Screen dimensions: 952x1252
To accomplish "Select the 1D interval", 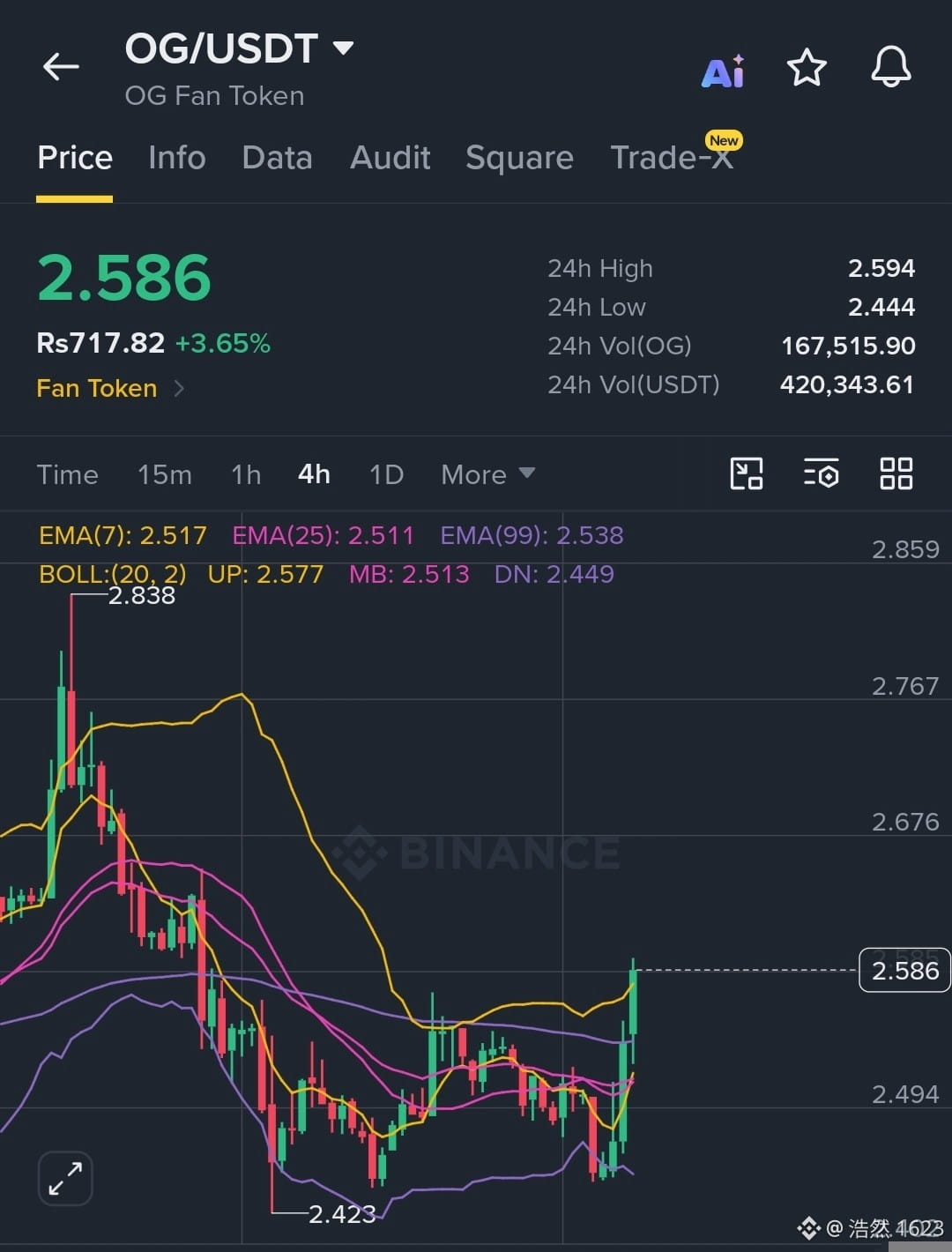I will pyautogui.click(x=386, y=474).
